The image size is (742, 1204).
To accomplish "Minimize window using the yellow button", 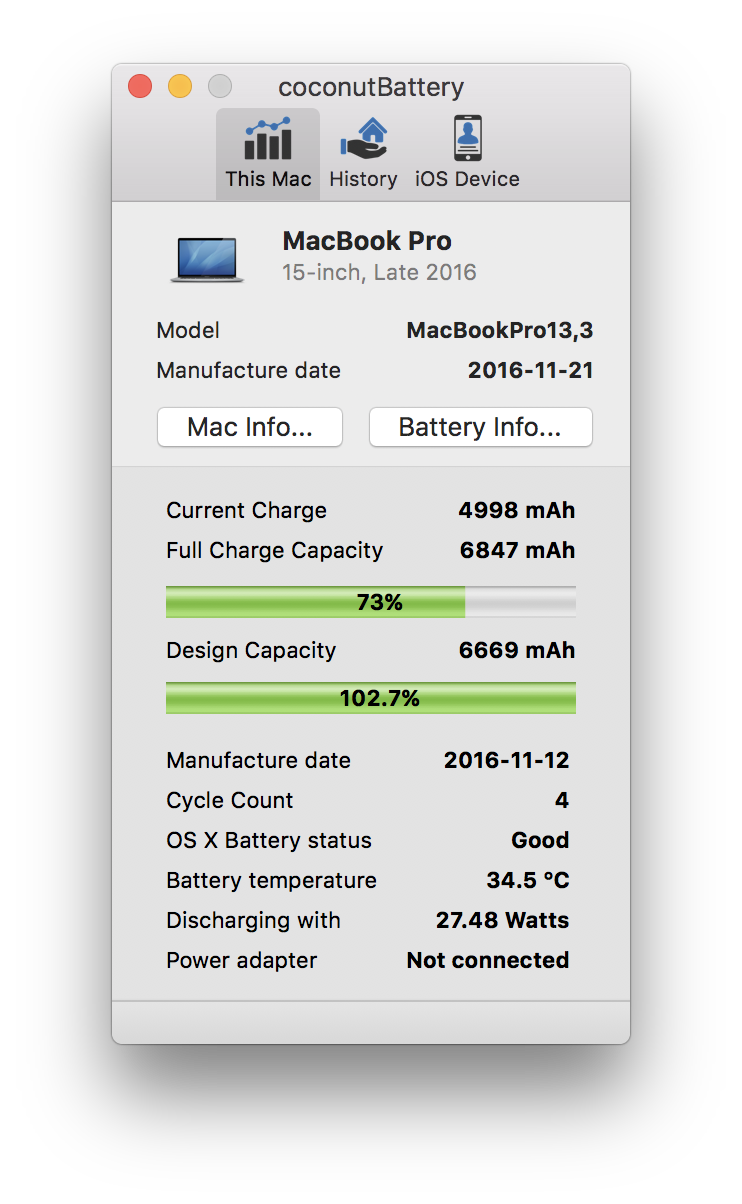I will coord(180,87).
